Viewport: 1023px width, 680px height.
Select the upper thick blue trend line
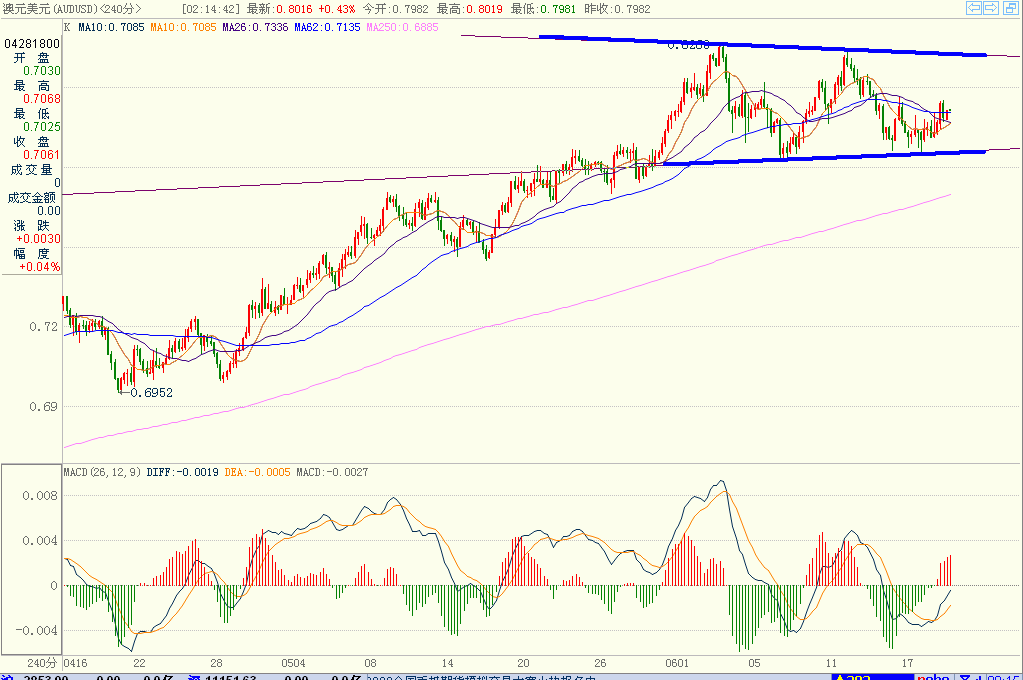click(x=762, y=46)
